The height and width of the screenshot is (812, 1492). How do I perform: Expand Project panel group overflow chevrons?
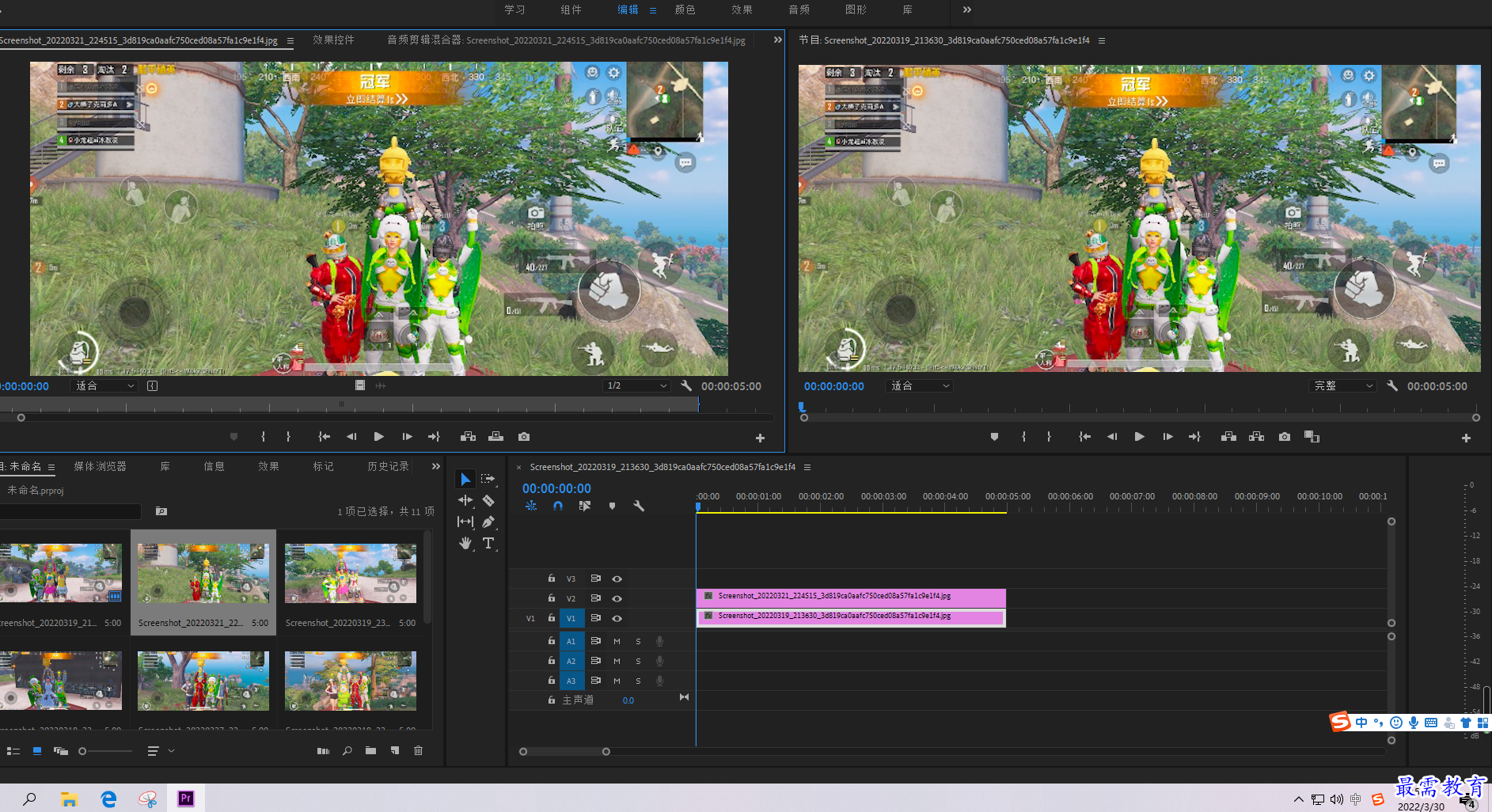[x=435, y=466]
